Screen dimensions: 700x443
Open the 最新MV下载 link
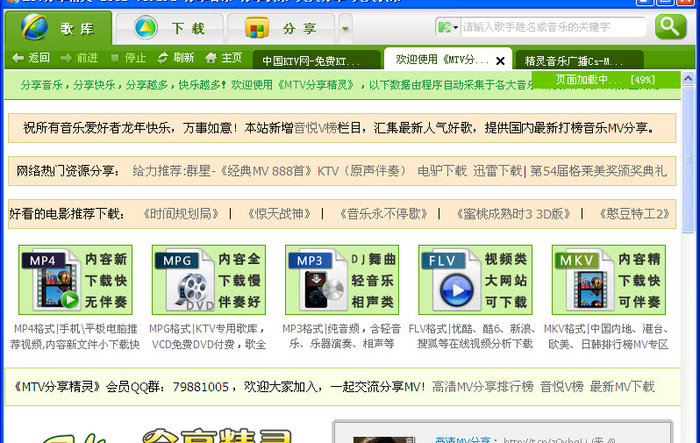[622, 387]
